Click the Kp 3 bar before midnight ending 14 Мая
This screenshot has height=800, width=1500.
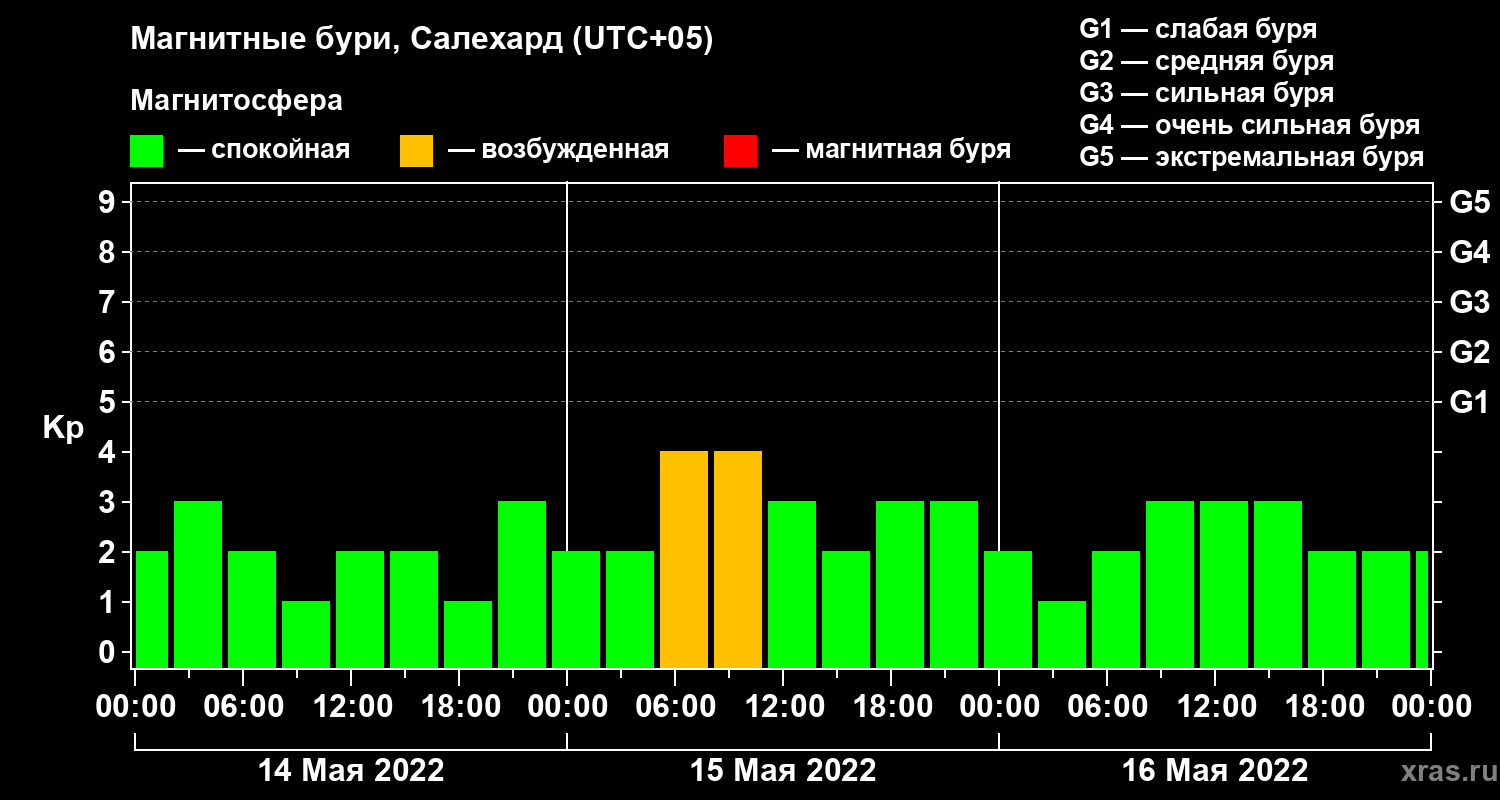coord(522,584)
